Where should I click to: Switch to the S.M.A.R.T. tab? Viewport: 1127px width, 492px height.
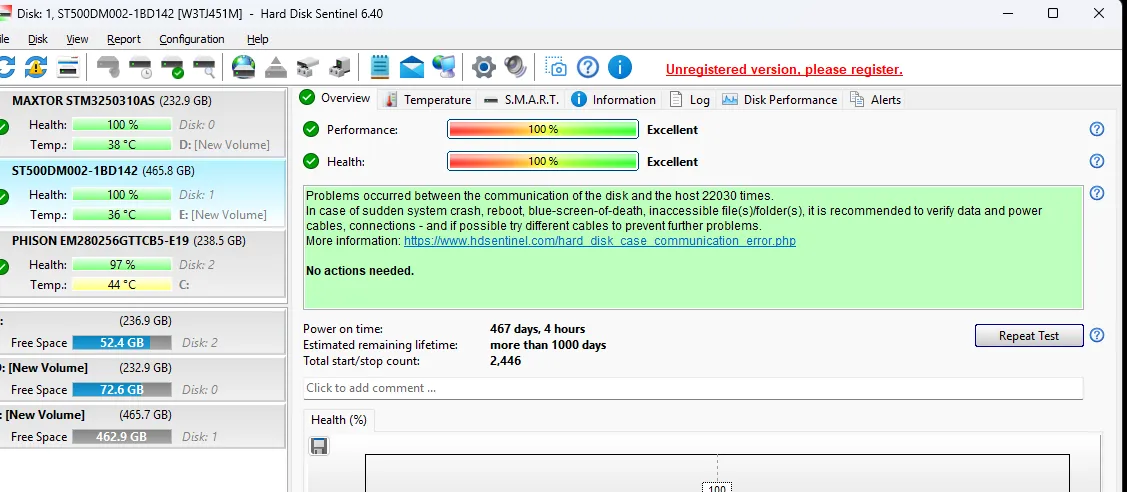point(522,100)
